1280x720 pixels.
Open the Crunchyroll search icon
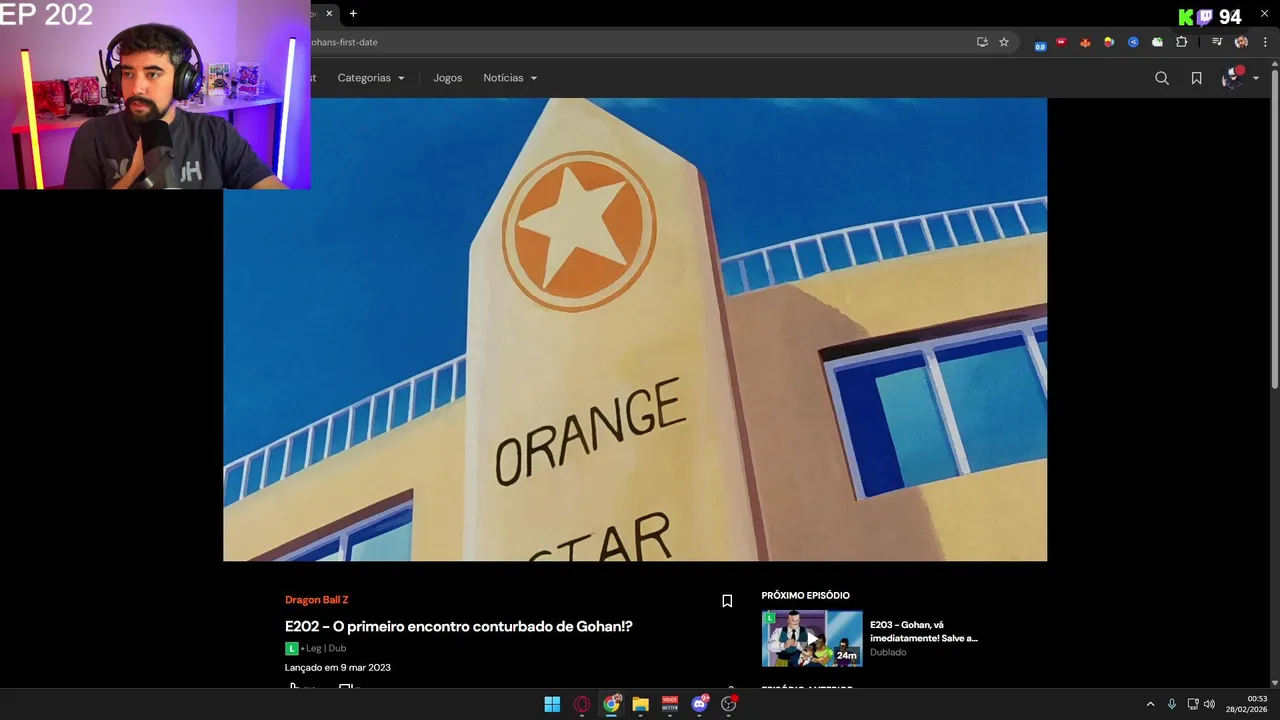(x=1162, y=78)
